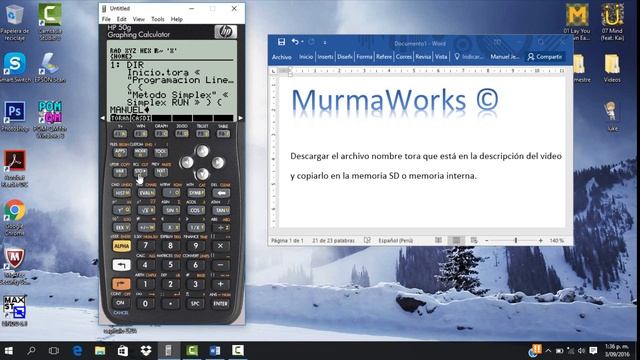Open the Revisar ribbon tab
Image resolution: width=640 pixels, height=360 pixels.
(x=423, y=57)
